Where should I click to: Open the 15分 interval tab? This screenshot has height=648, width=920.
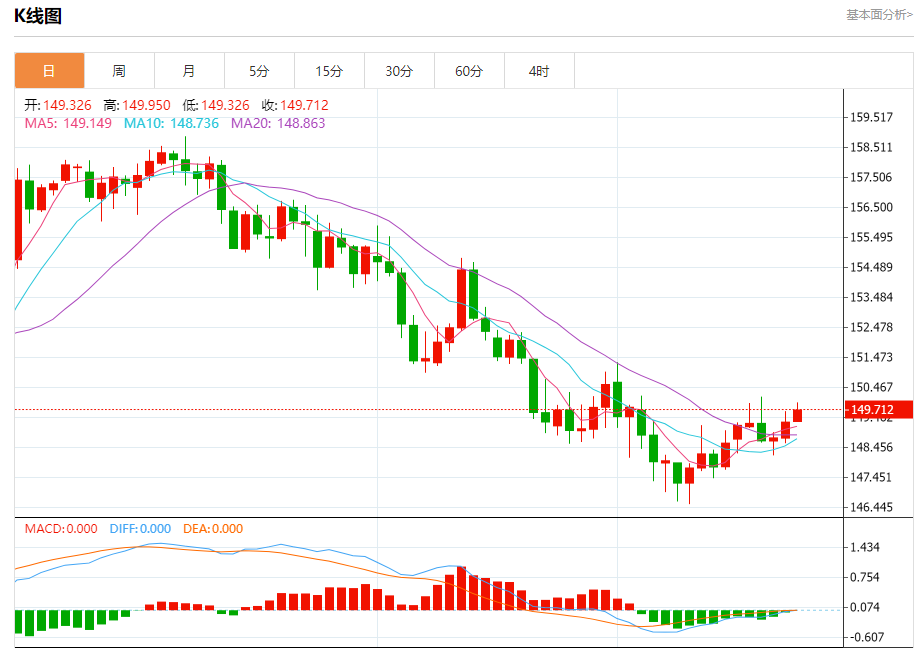pyautogui.click(x=329, y=71)
